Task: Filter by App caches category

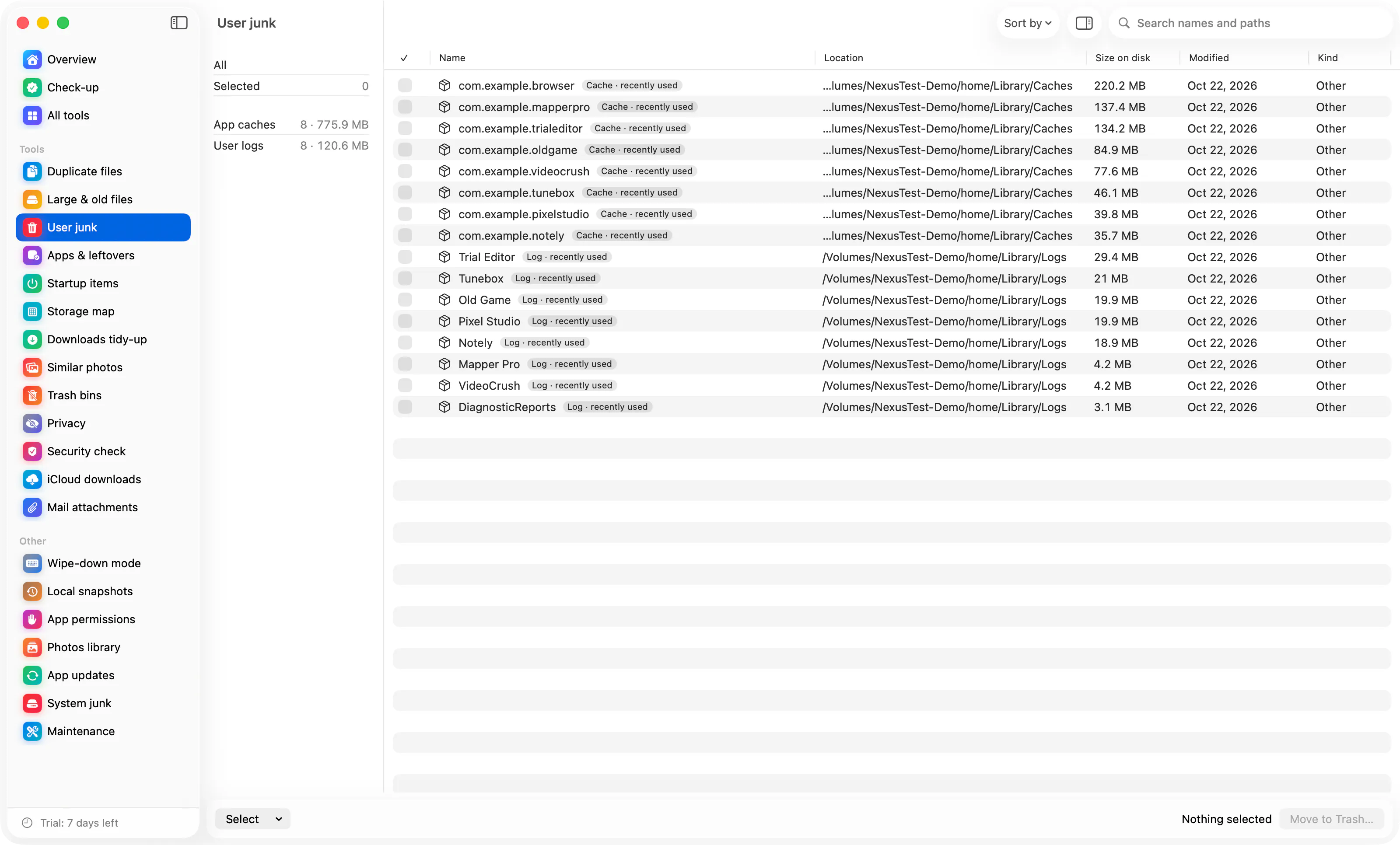Action: pos(291,124)
